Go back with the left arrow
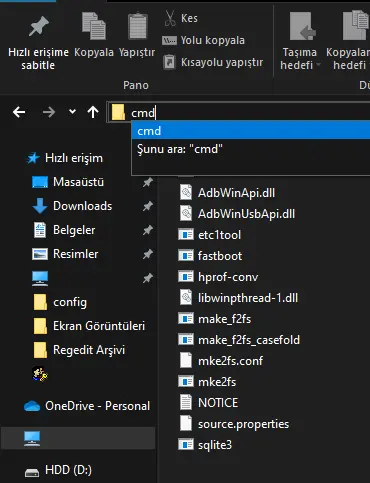Viewport: 370px width, 483px height. tap(19, 112)
